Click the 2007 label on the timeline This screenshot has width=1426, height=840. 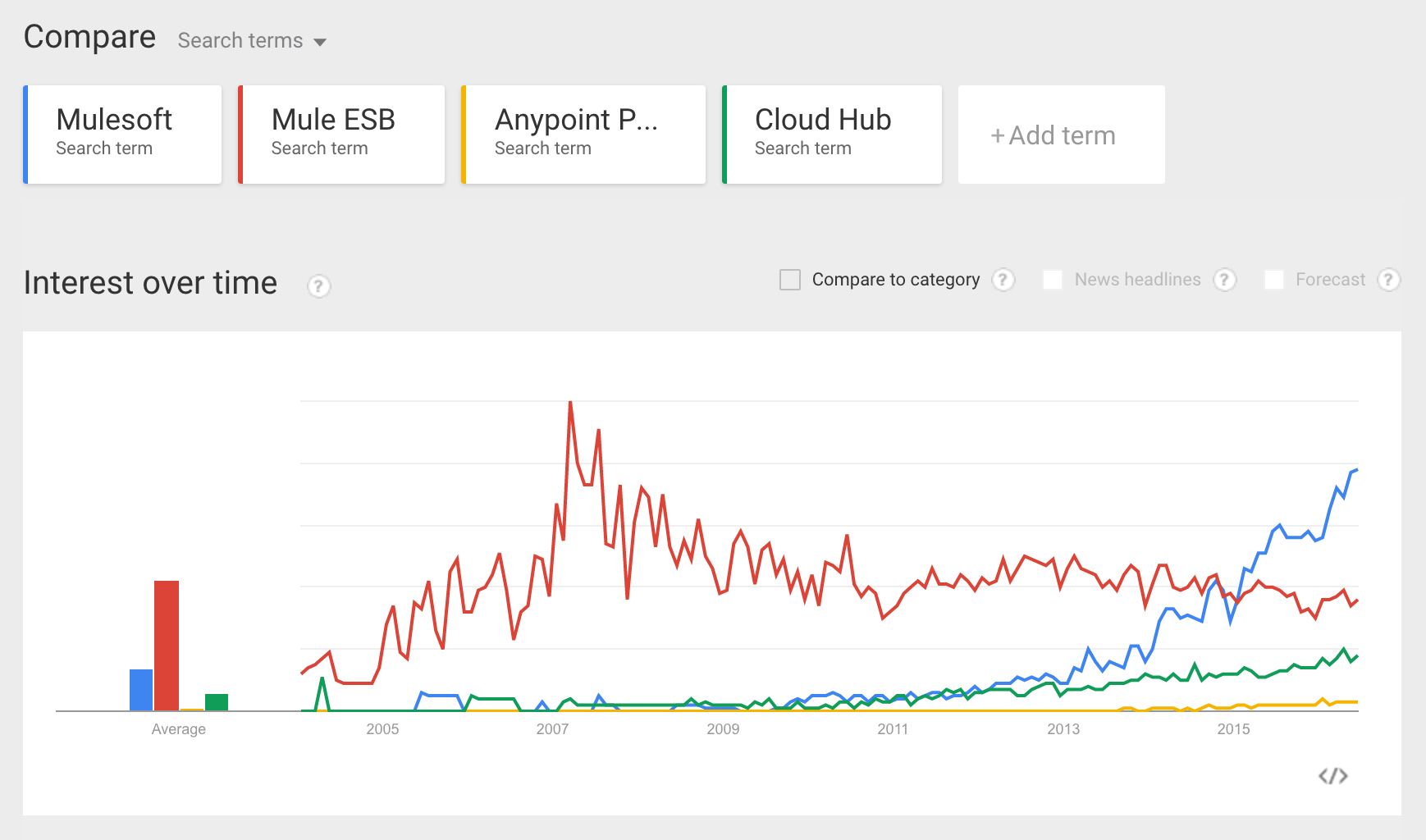[x=552, y=729]
